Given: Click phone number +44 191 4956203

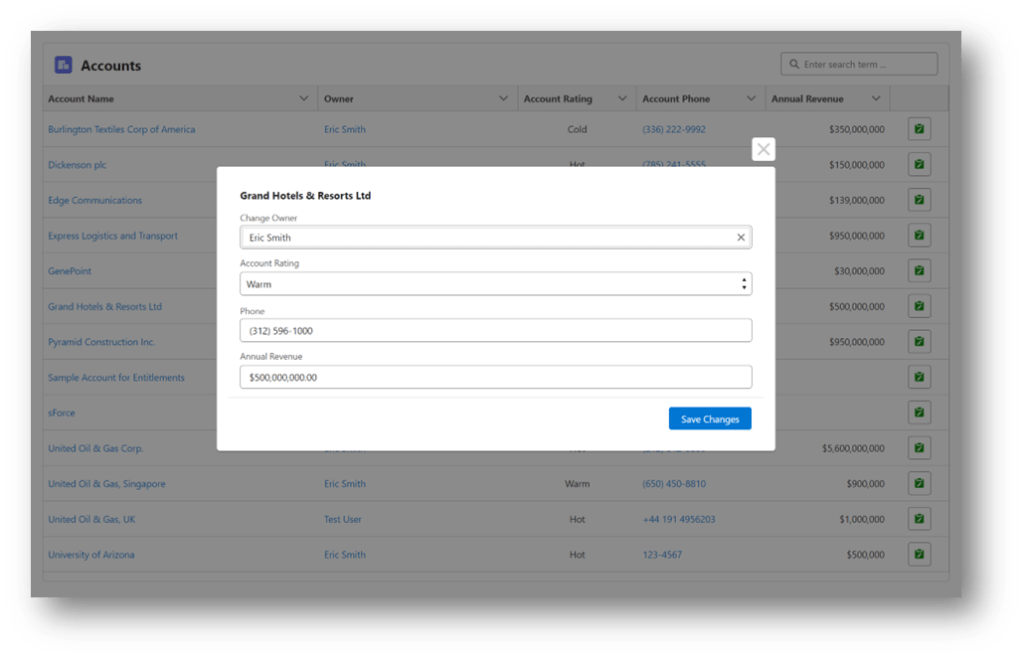Looking at the screenshot, I should (x=679, y=519).
